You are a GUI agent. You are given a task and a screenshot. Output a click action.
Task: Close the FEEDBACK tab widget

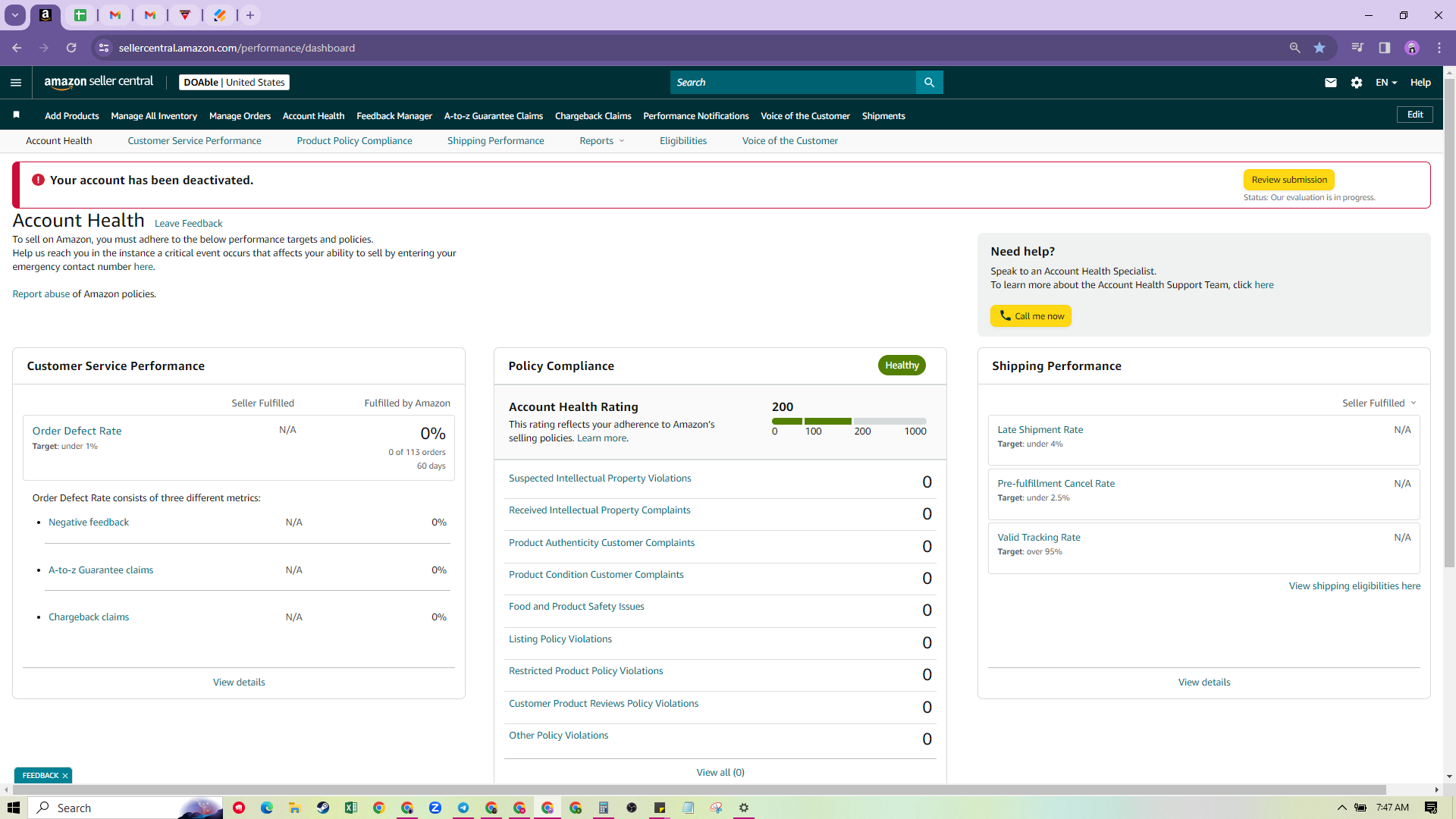pos(65,776)
